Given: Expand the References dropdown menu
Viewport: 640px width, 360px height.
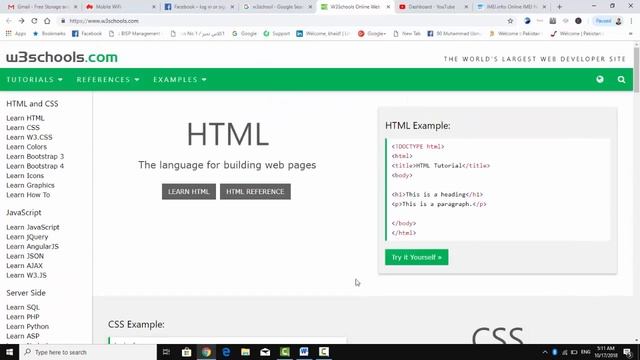Looking at the screenshot, I should pos(108,80).
